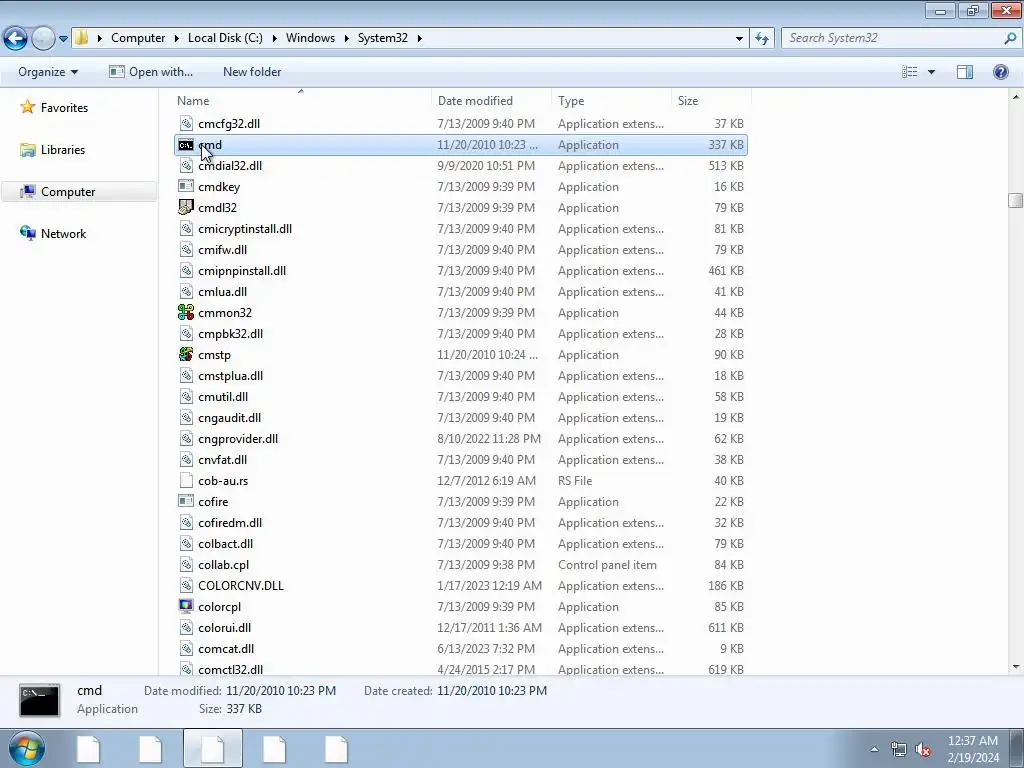The image size is (1024, 768).
Task: Open Windows Help question mark
Action: click(1000, 72)
